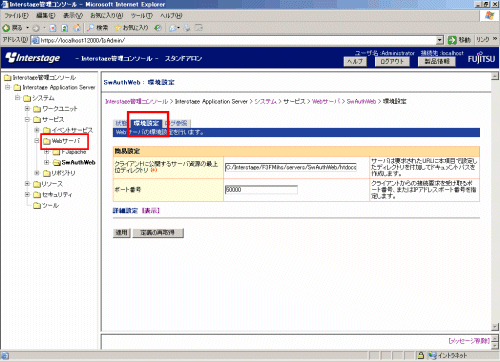Expand the ワークユニット tree node
This screenshot has height=362, width=500.
[27, 109]
